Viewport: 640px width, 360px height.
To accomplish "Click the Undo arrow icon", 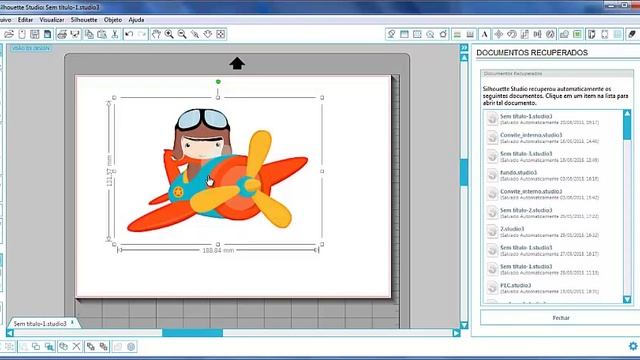I will [129, 34].
